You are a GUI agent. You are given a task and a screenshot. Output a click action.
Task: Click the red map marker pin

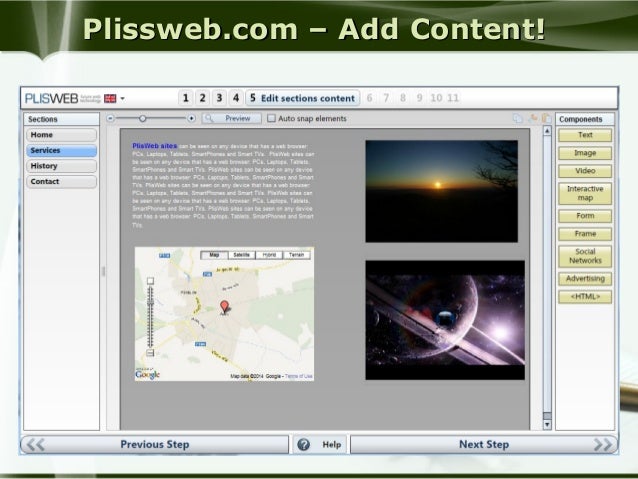point(224,306)
